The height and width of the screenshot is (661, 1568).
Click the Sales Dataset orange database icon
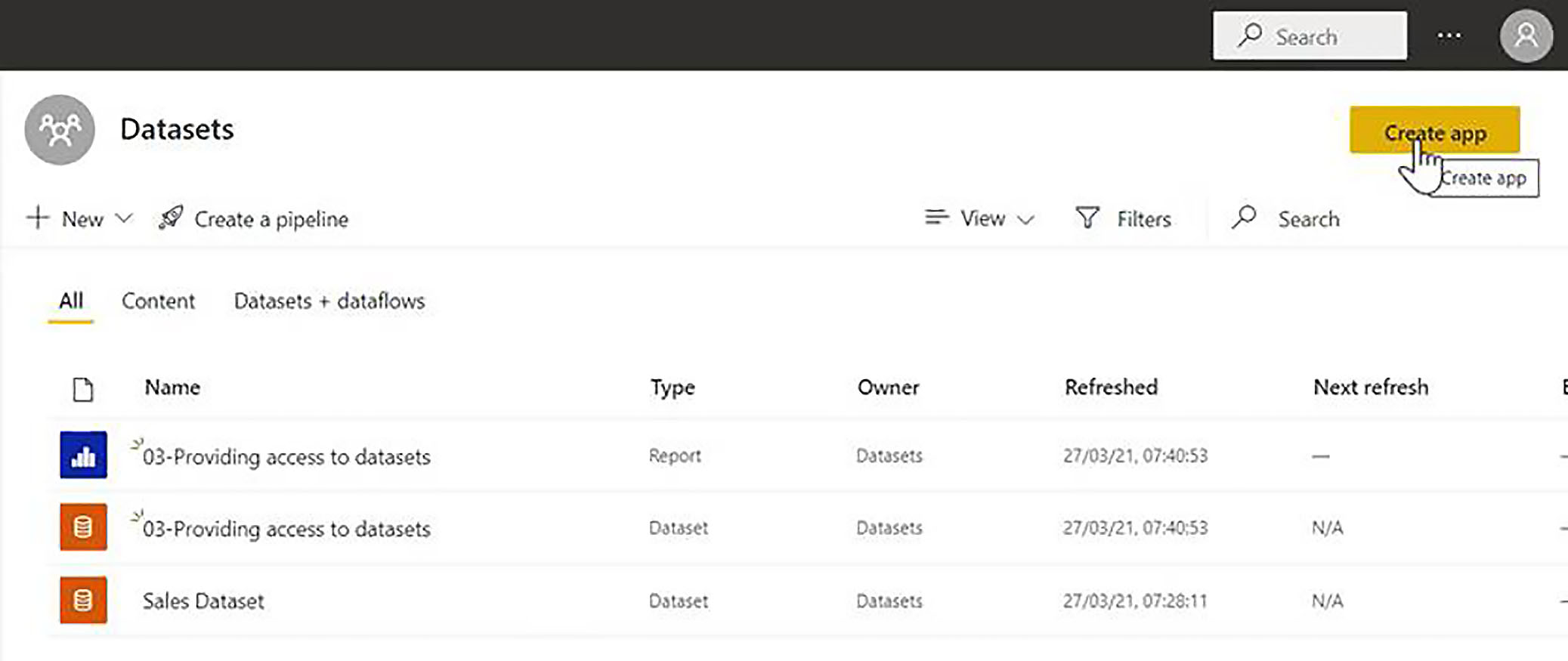(83, 601)
